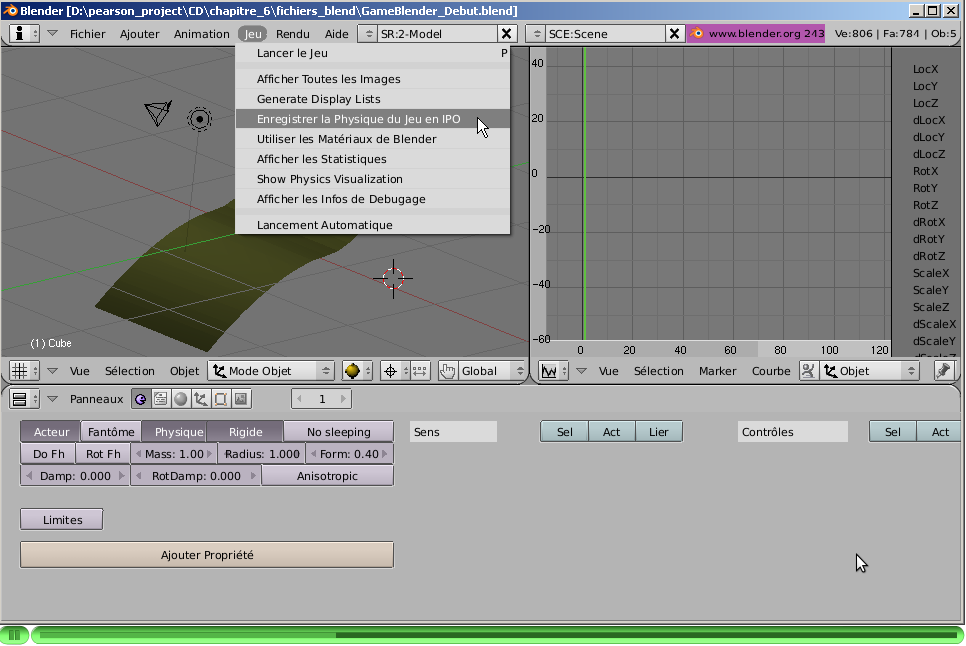Open the IPO type Objet dropdown
Screen dimensions: 966x646
click(868, 371)
